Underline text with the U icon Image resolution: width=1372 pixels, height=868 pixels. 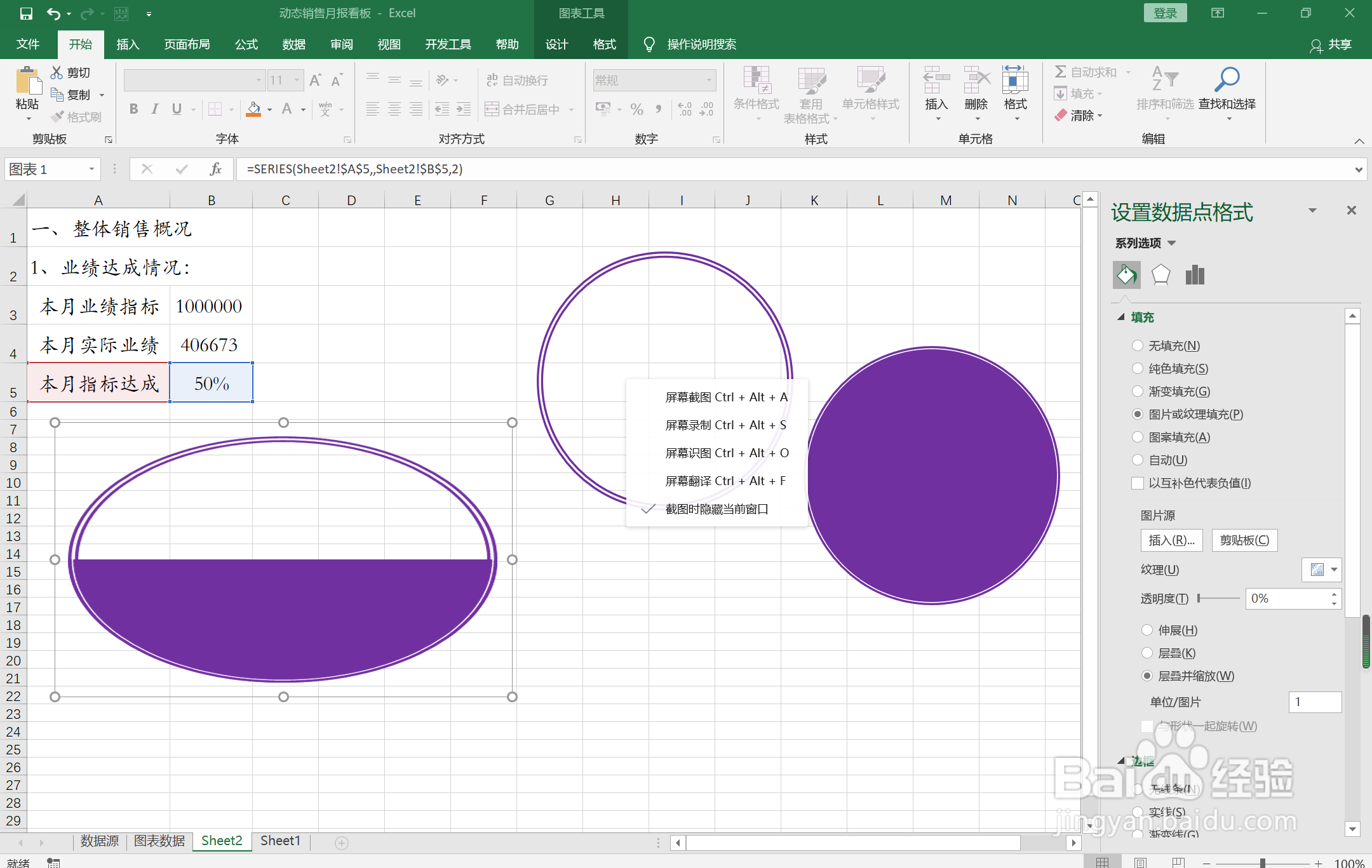pyautogui.click(x=177, y=109)
